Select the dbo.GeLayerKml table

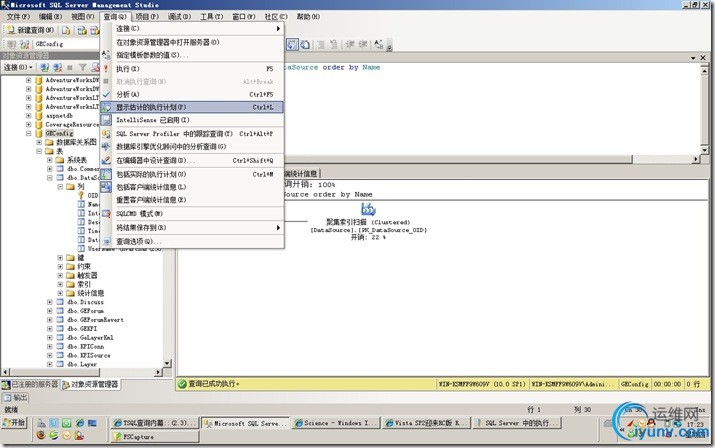tap(90, 338)
